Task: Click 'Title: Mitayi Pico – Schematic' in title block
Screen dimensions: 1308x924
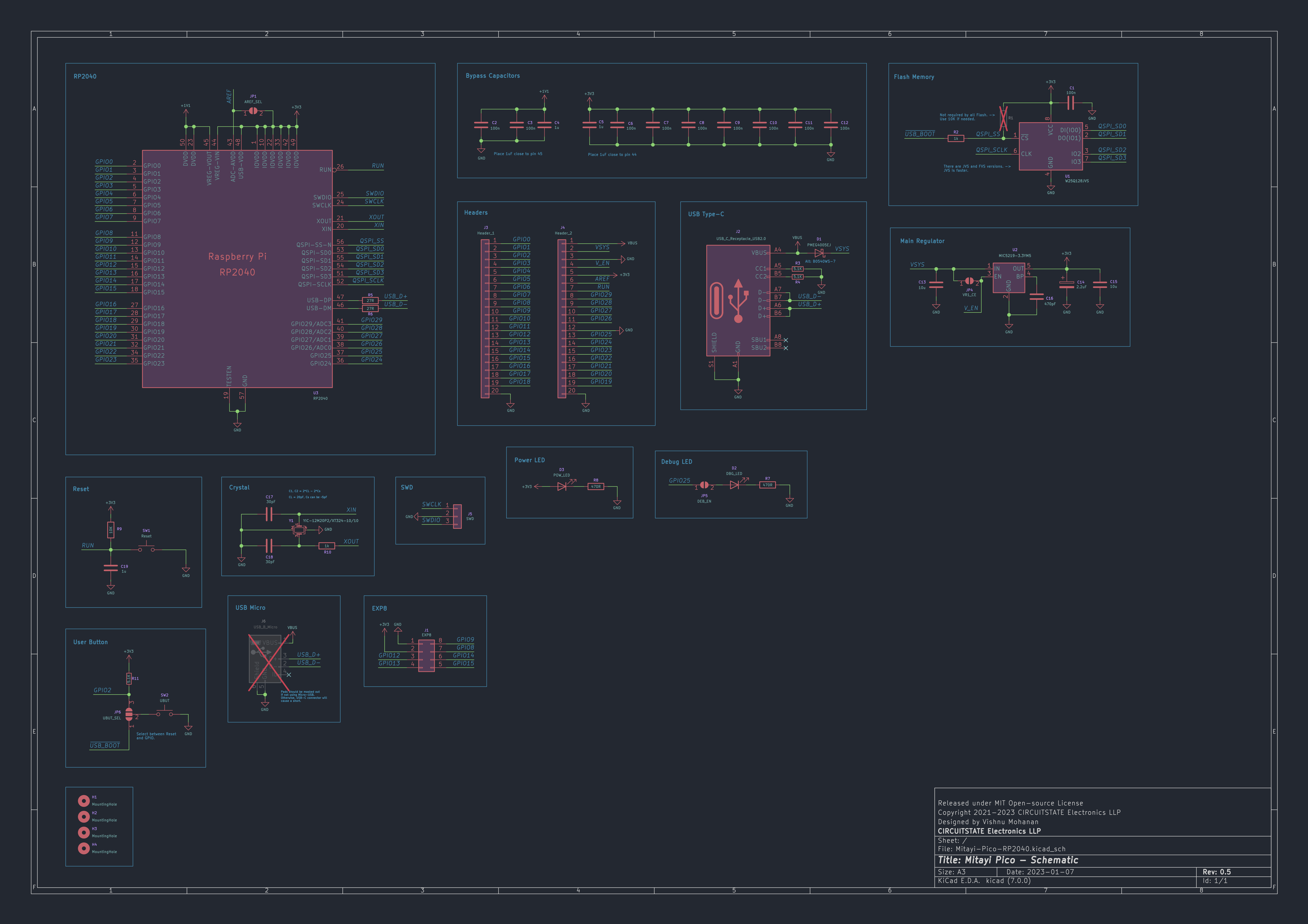Action: [1008, 860]
